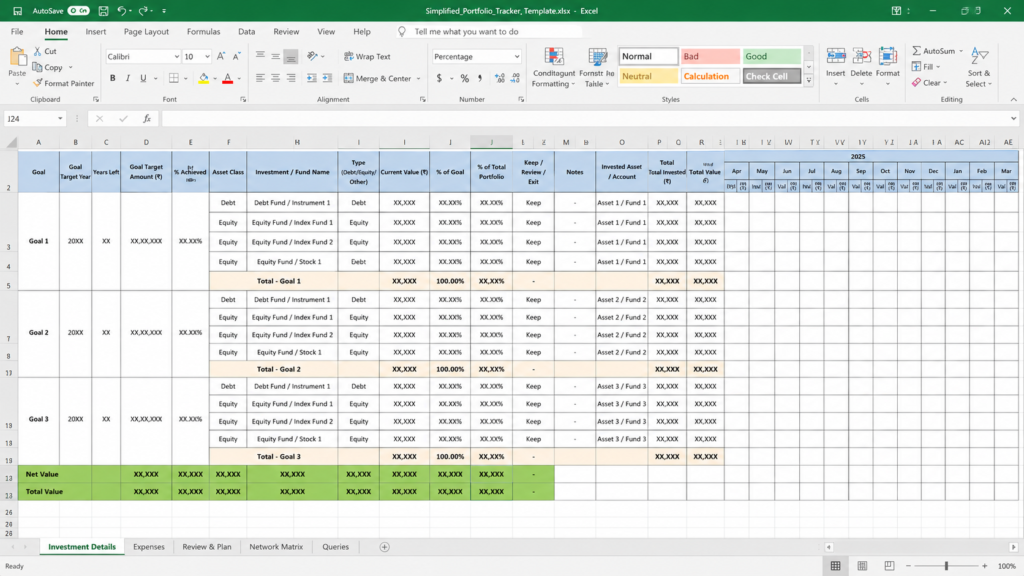Image resolution: width=1024 pixels, height=576 pixels.
Task: Click the Decrease Font Size icon
Action: click(236, 57)
